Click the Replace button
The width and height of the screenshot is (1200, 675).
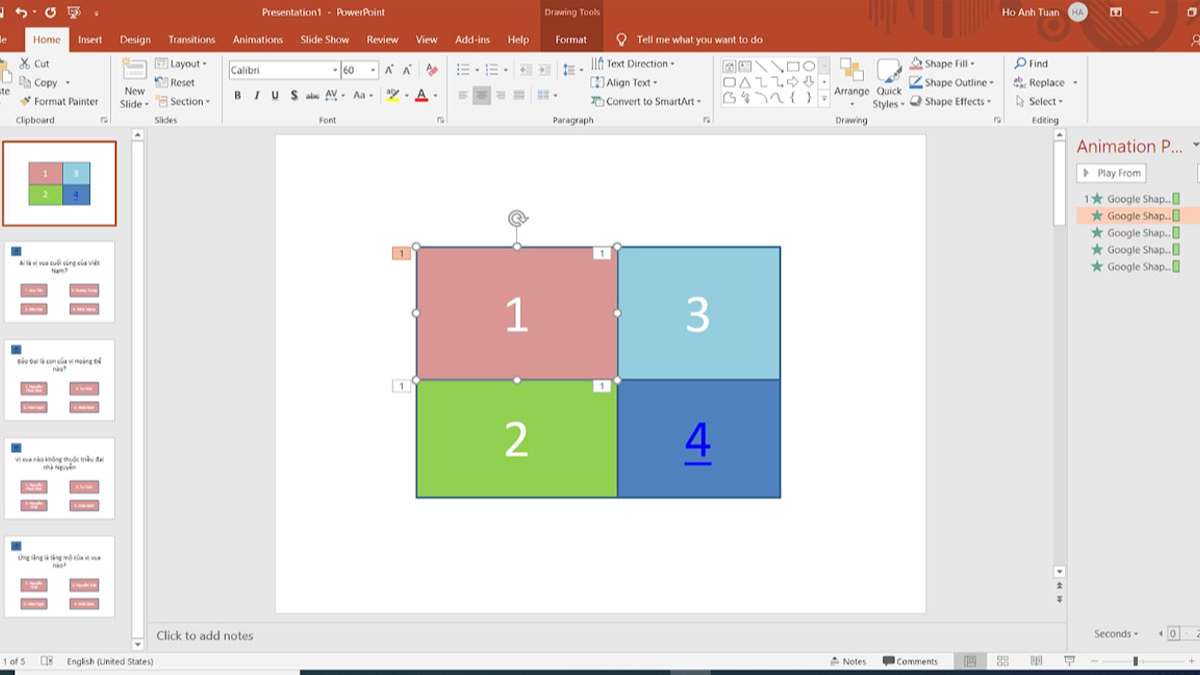1045,82
